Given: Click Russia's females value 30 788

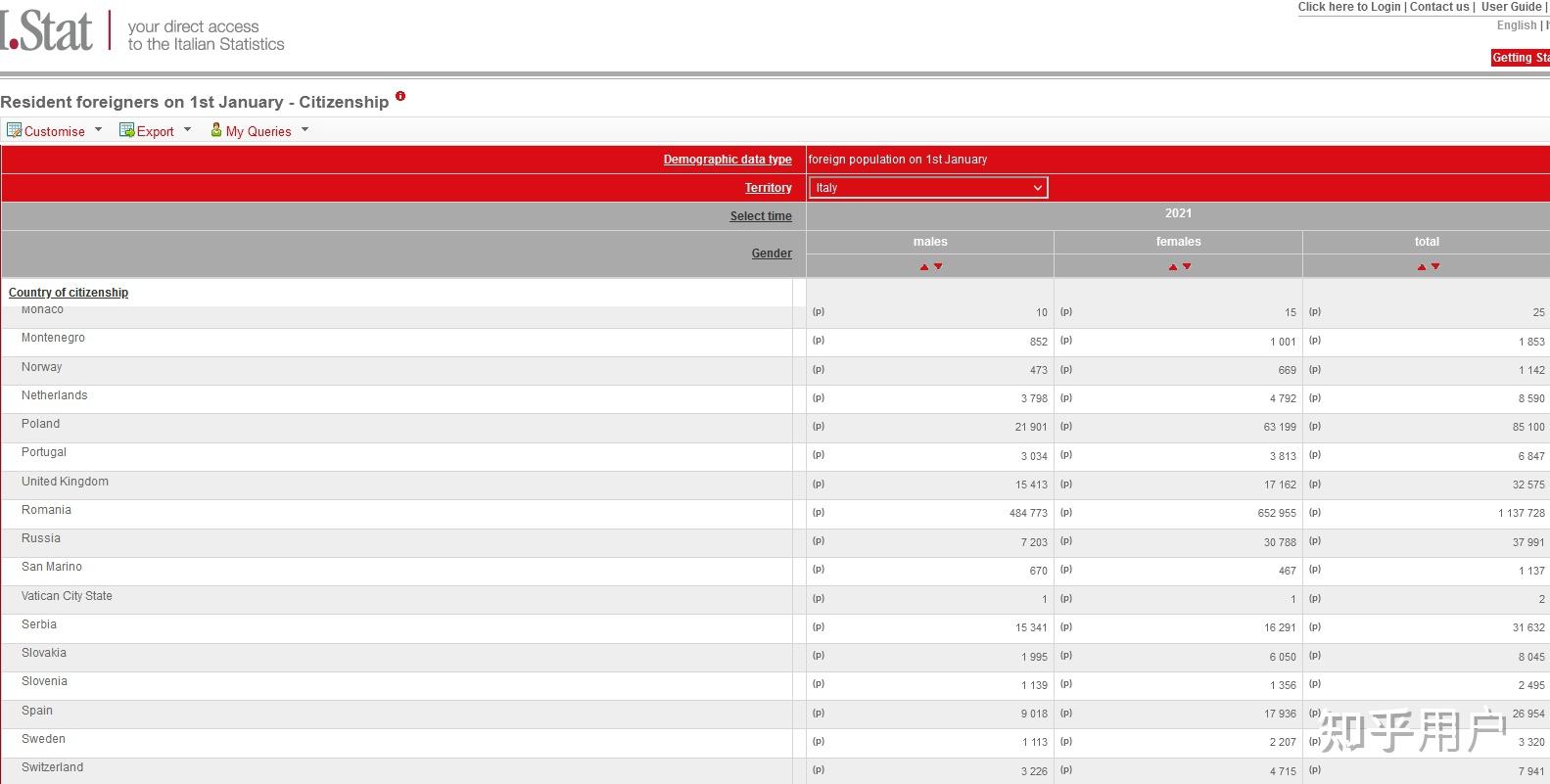Looking at the screenshot, I should [1280, 542].
